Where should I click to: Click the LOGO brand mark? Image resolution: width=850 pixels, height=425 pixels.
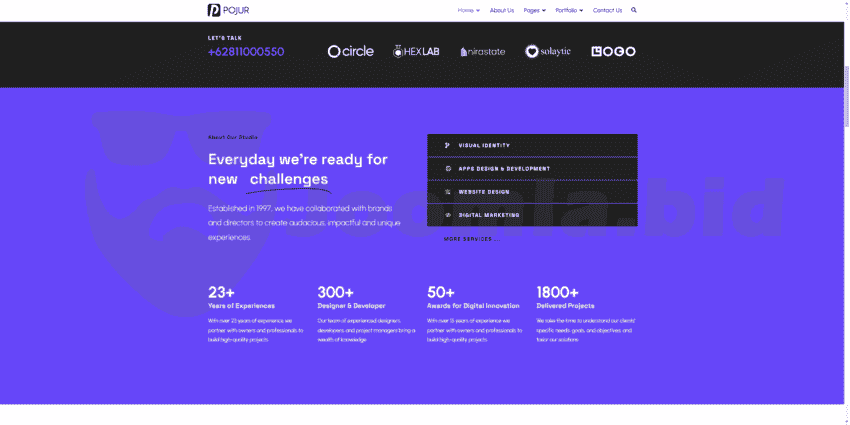(x=613, y=51)
